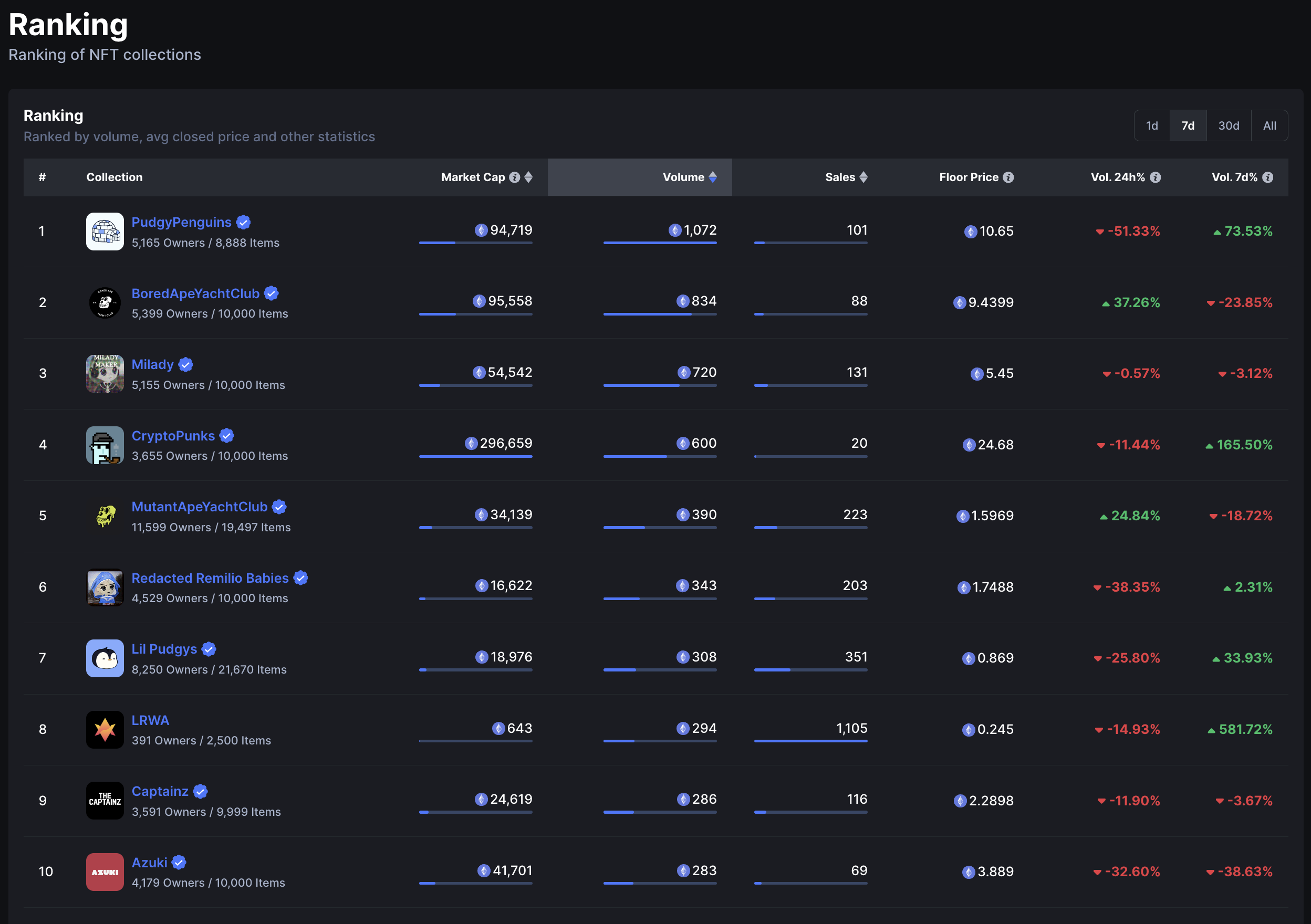Open BoredApeYachtClub logo thumbnail
This screenshot has width=1311, height=924.
point(105,302)
